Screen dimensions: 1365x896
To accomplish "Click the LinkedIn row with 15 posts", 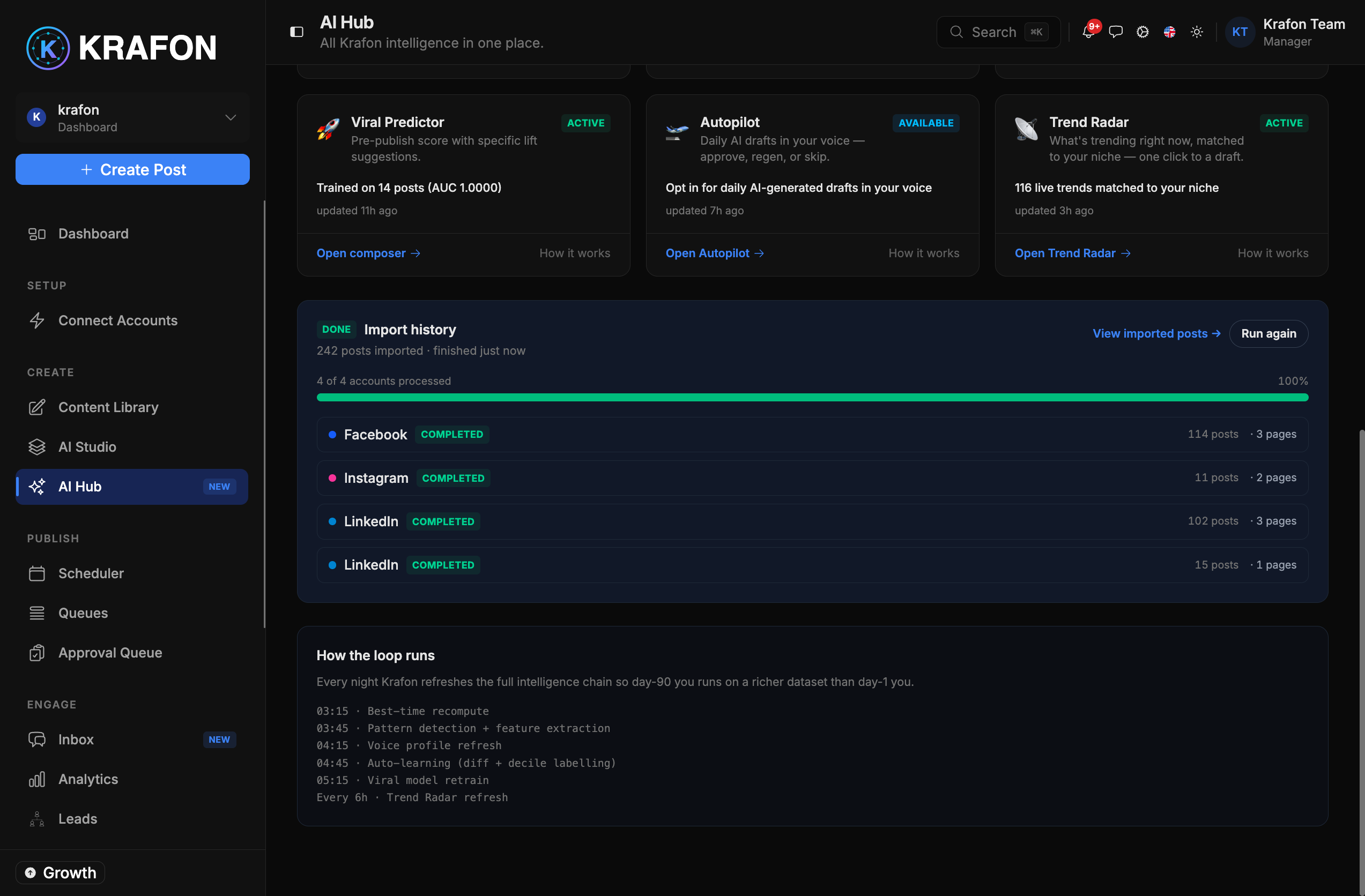I will click(x=813, y=565).
